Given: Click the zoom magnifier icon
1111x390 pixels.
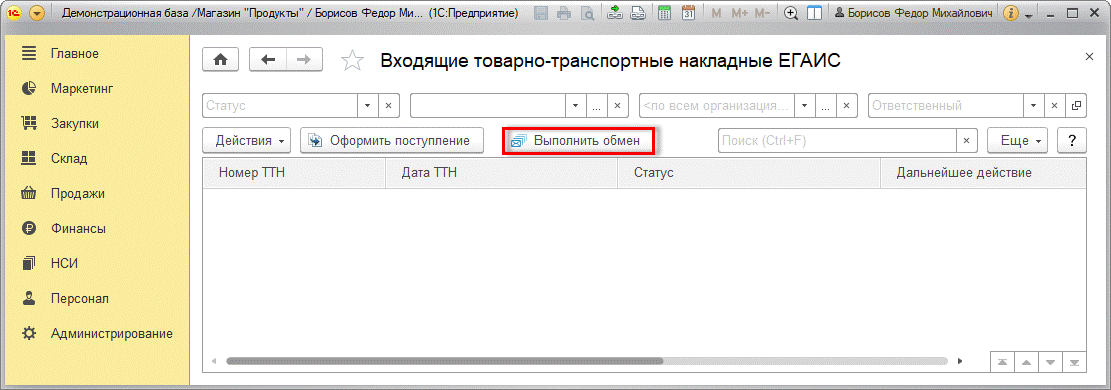Looking at the screenshot, I should coord(791,13).
